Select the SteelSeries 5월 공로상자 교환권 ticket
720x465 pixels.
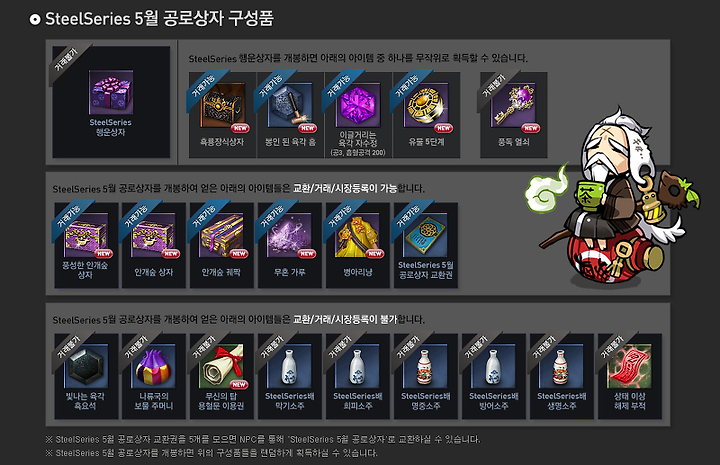426,235
